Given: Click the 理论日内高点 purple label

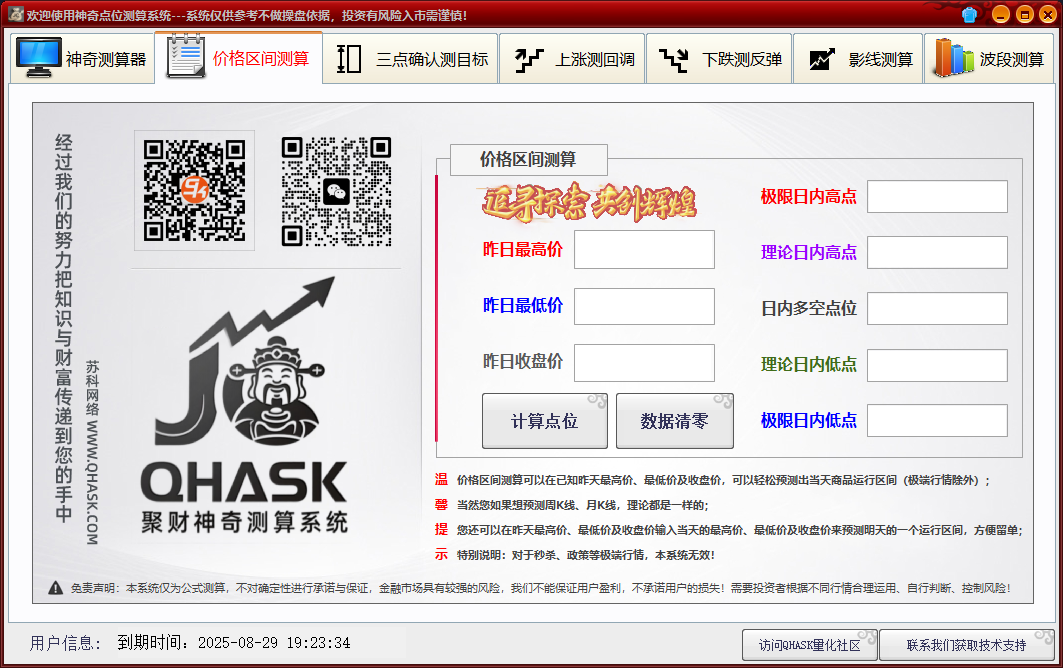Looking at the screenshot, I should coord(808,252).
